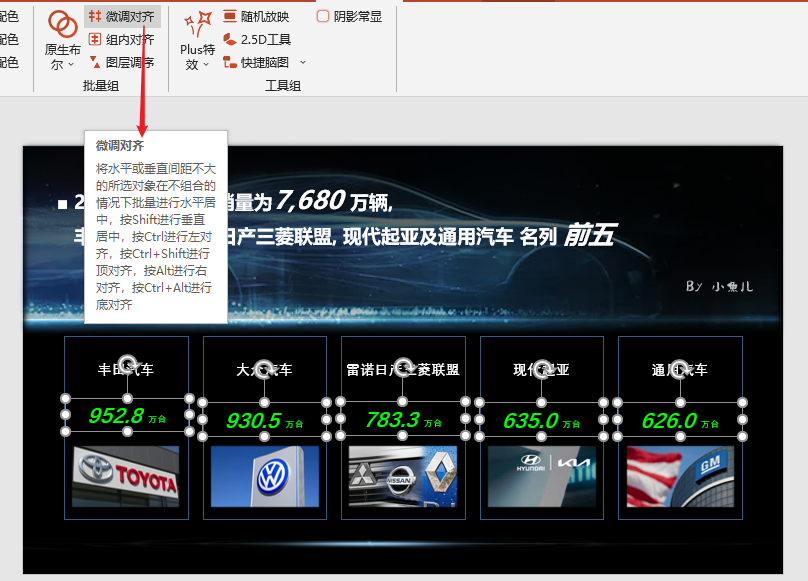
Task: Click the 批量组 group label
Action: [101, 86]
